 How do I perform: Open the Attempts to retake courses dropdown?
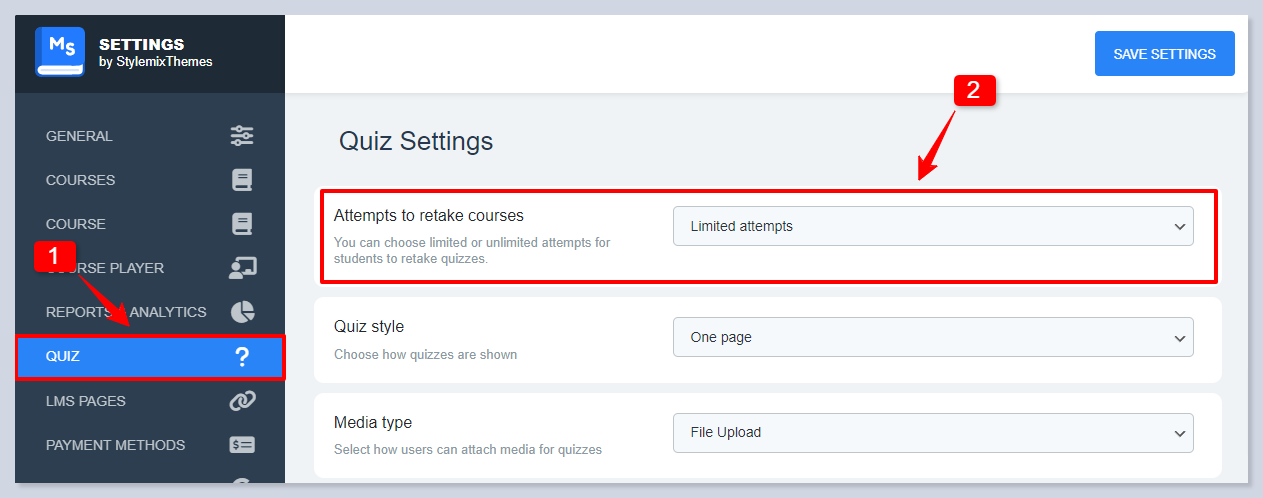click(x=932, y=226)
